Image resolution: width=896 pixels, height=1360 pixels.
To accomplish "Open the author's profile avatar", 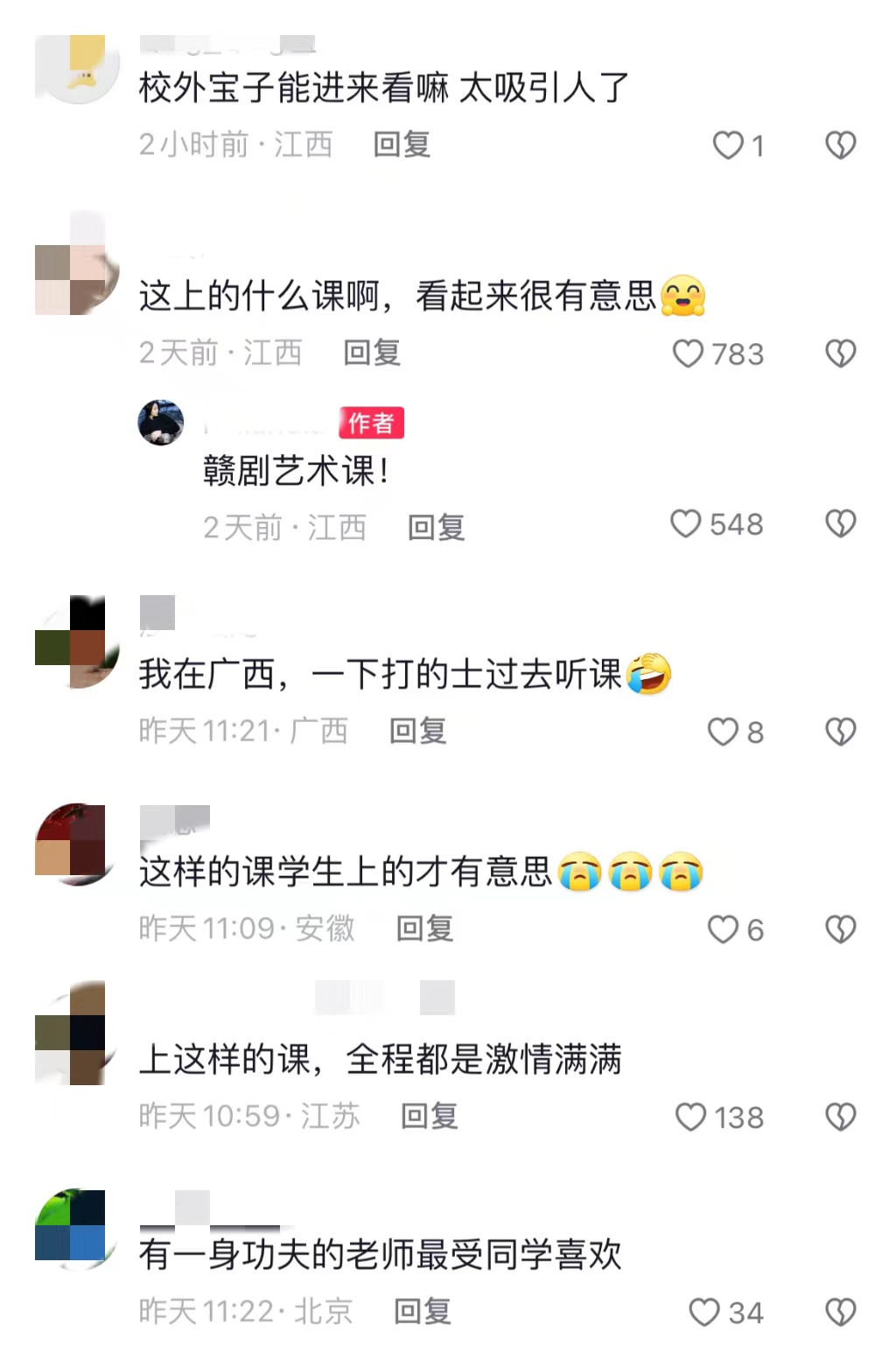I will (161, 423).
